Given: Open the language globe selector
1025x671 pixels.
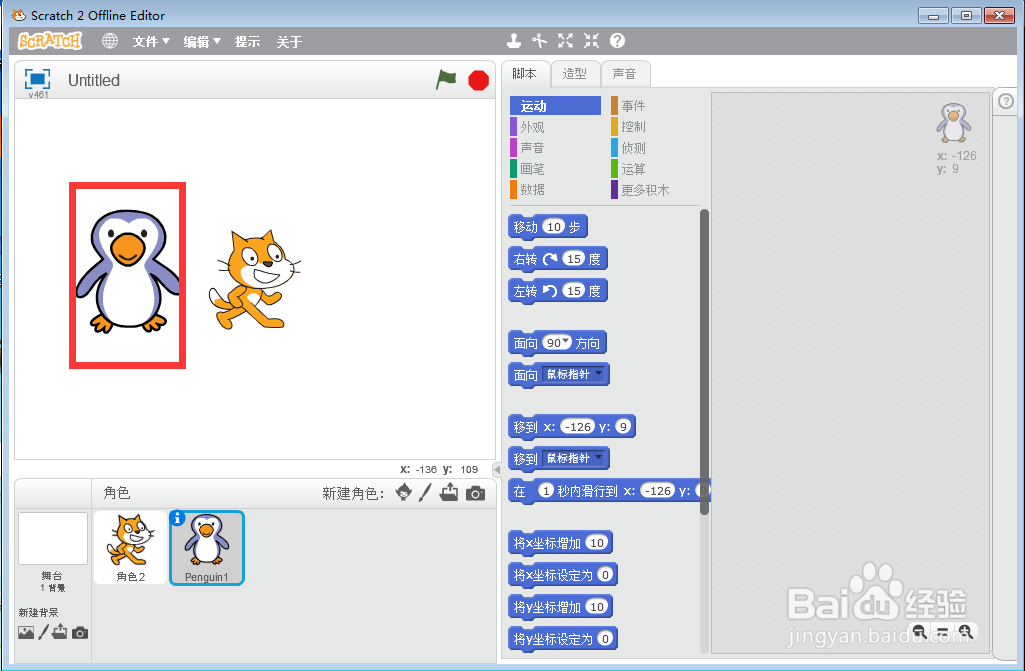Looking at the screenshot, I should (x=109, y=41).
